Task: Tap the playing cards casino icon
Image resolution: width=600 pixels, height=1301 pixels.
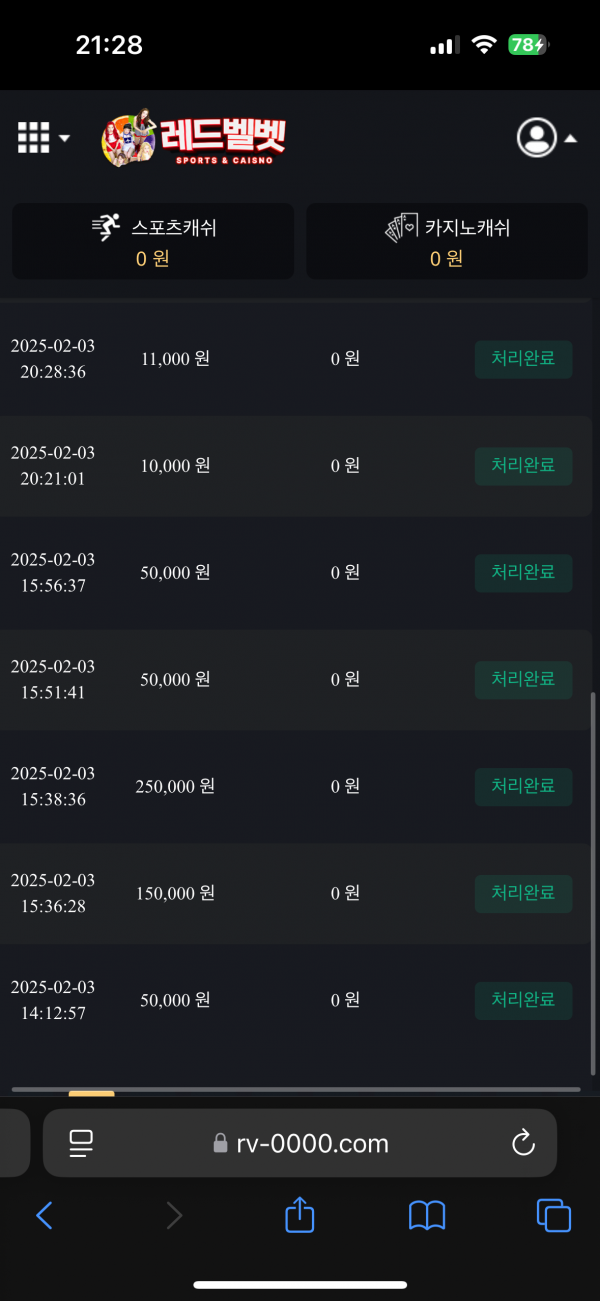Action: (402, 228)
